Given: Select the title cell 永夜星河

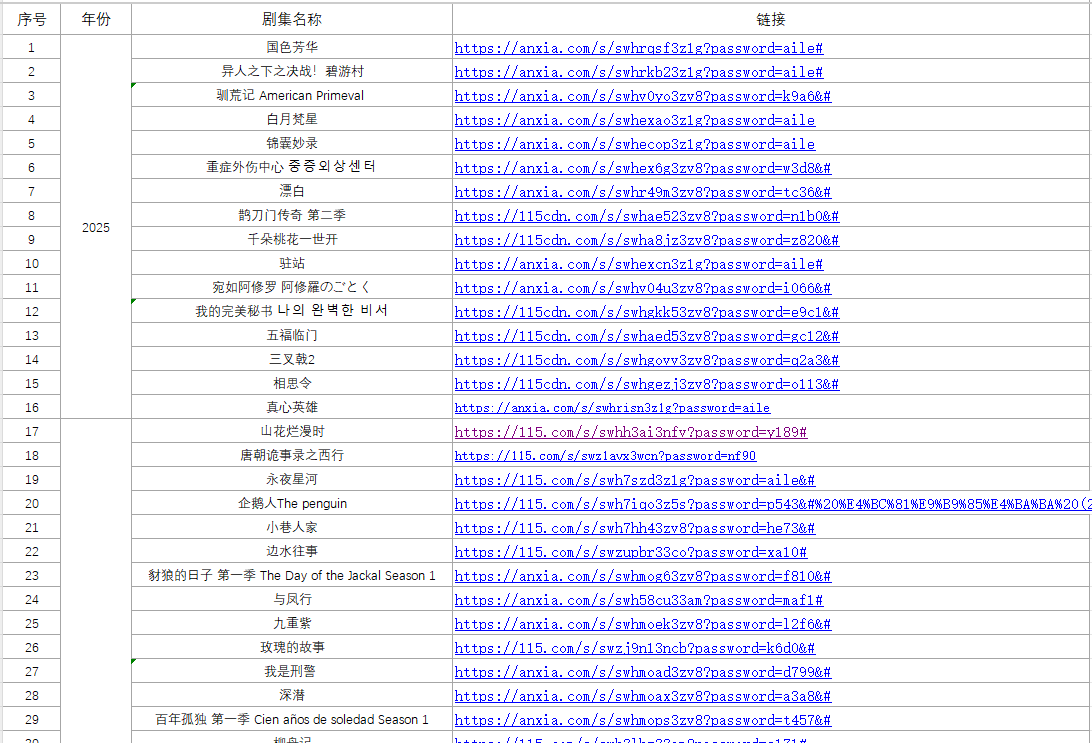Looking at the screenshot, I should pyautogui.click(x=292, y=480).
